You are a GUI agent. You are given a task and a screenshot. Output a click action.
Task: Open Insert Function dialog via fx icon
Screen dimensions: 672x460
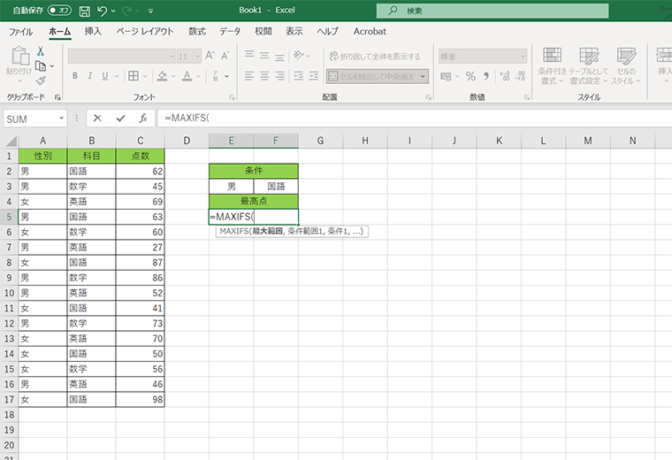click(143, 118)
